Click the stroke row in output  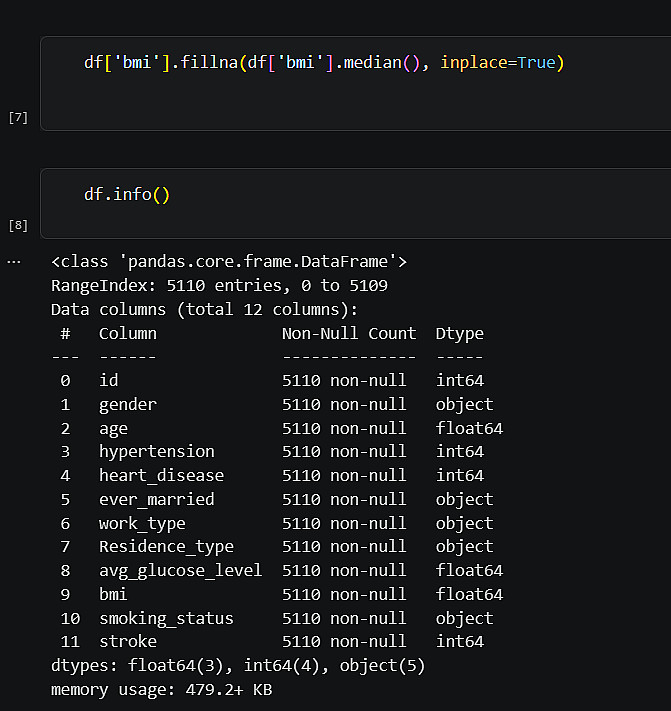point(127,642)
